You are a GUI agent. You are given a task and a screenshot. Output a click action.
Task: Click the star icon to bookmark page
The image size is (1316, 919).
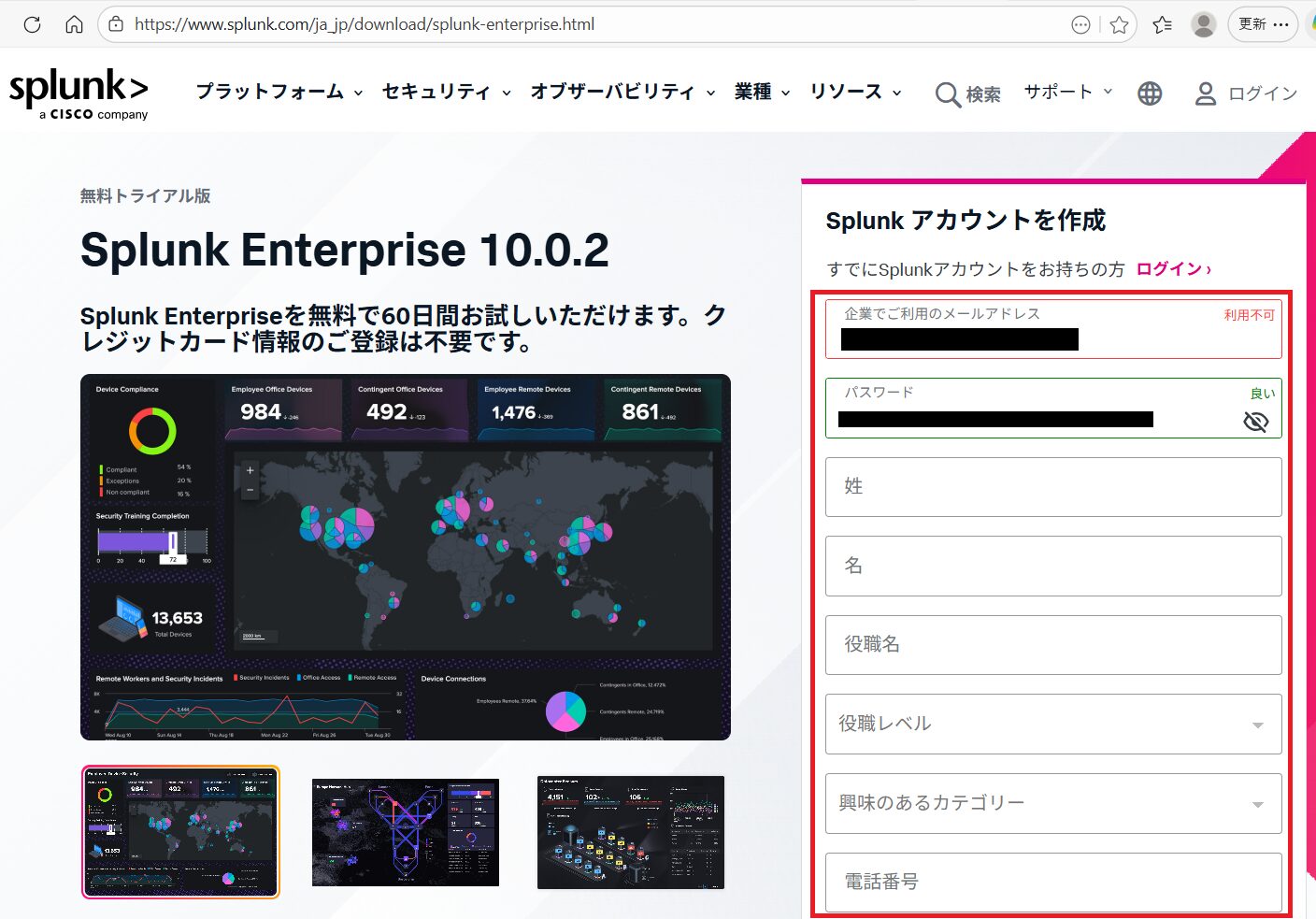point(1119,25)
